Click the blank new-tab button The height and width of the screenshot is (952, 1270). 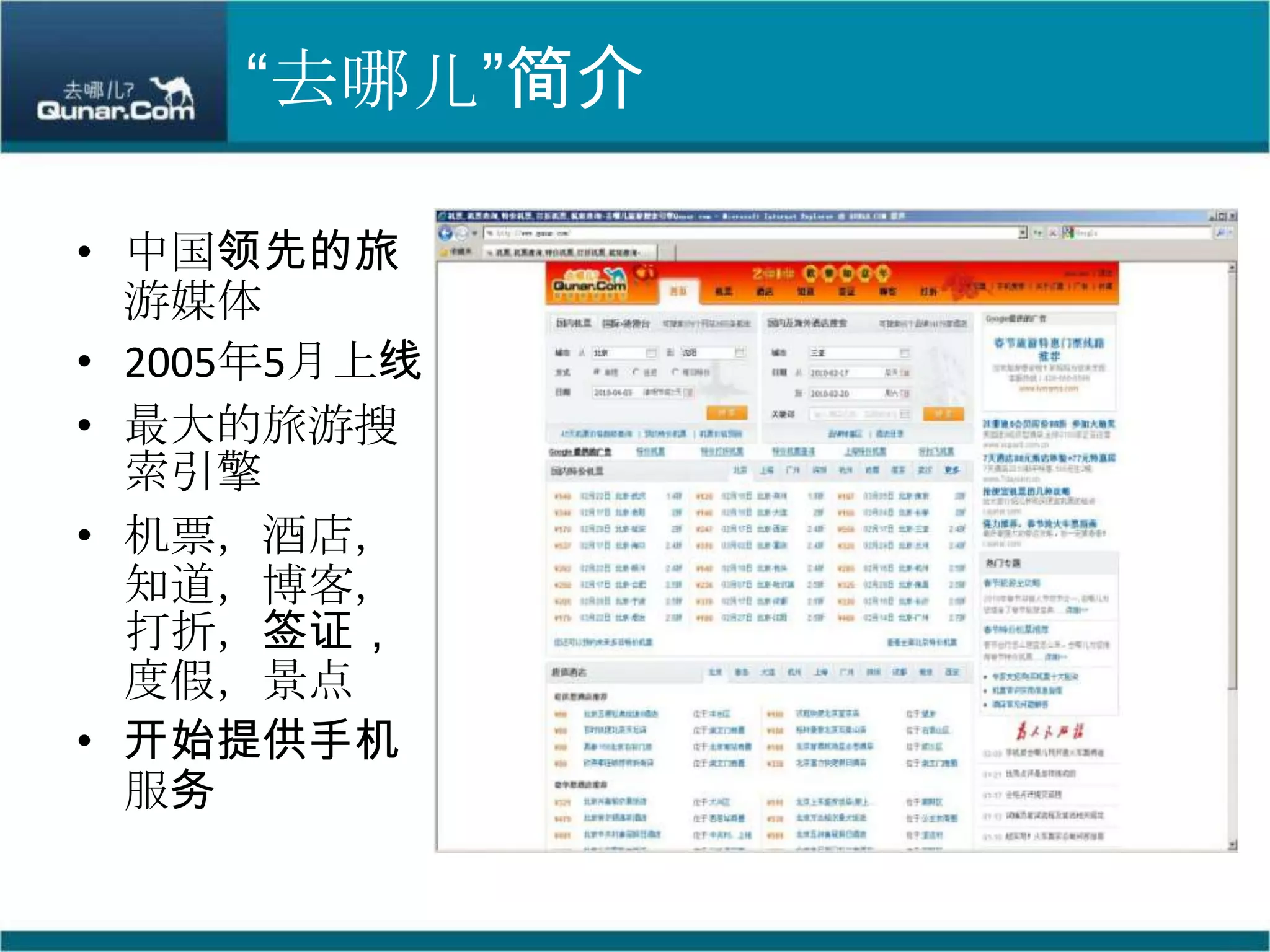[x=667, y=252]
